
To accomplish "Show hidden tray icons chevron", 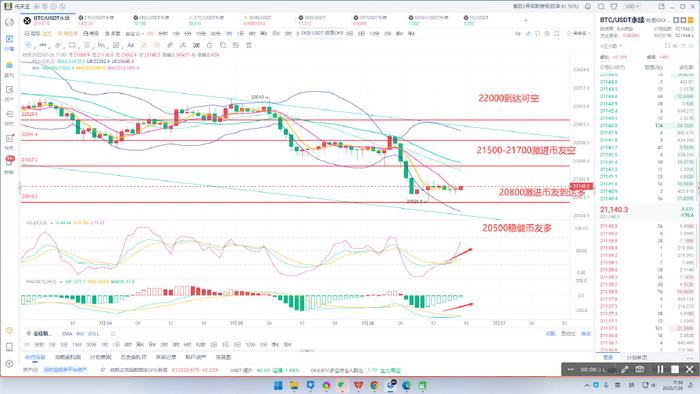I will [587, 385].
